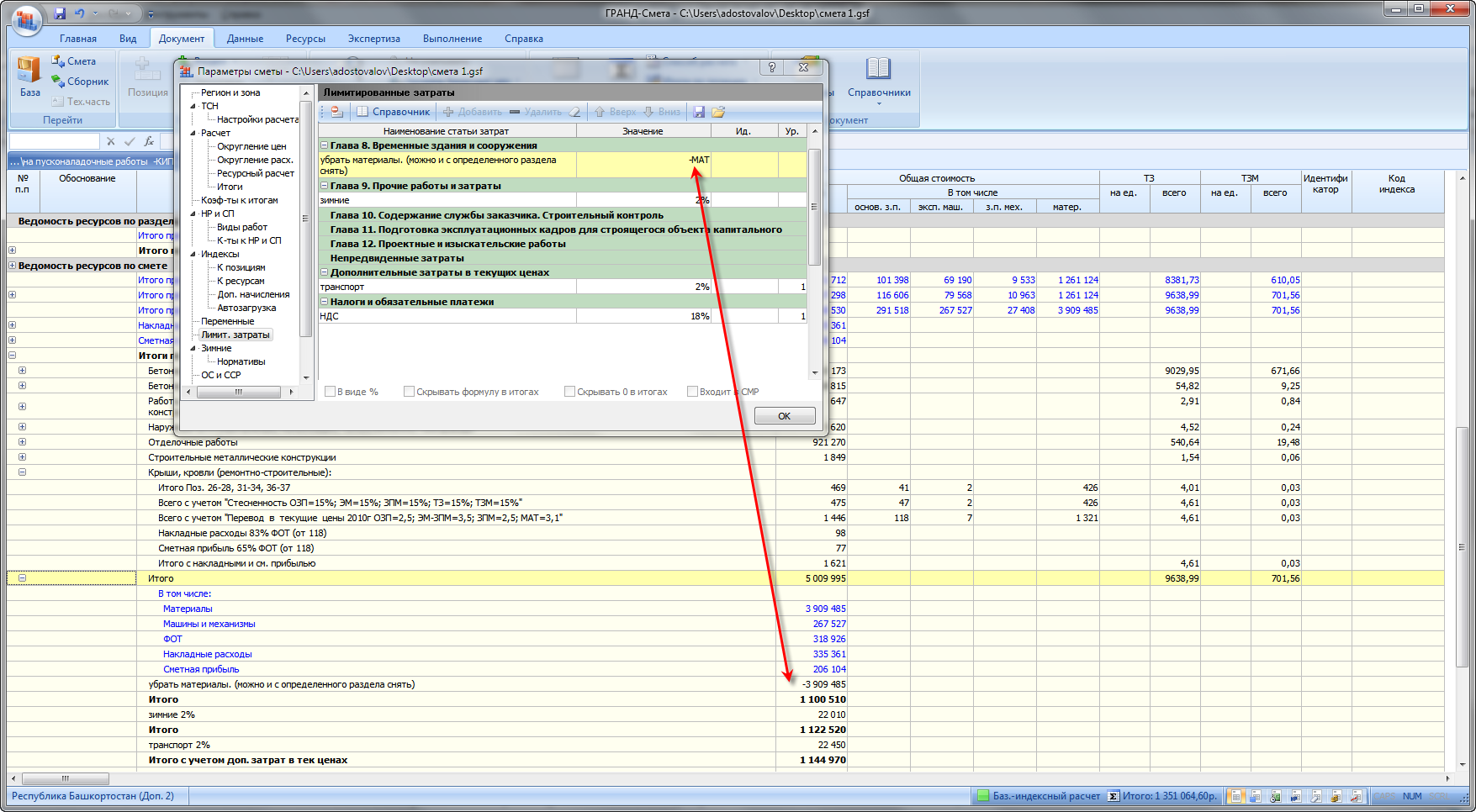
Task: Click the save floppy icon in dialog toolbar
Action: (699, 112)
